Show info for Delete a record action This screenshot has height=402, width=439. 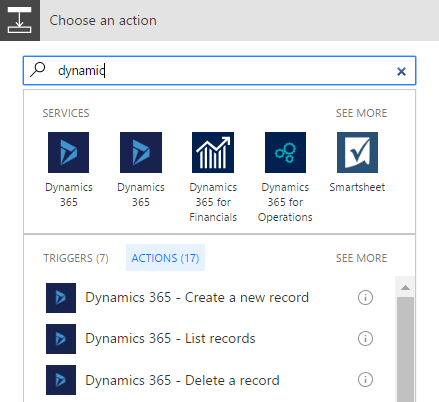[x=365, y=380]
